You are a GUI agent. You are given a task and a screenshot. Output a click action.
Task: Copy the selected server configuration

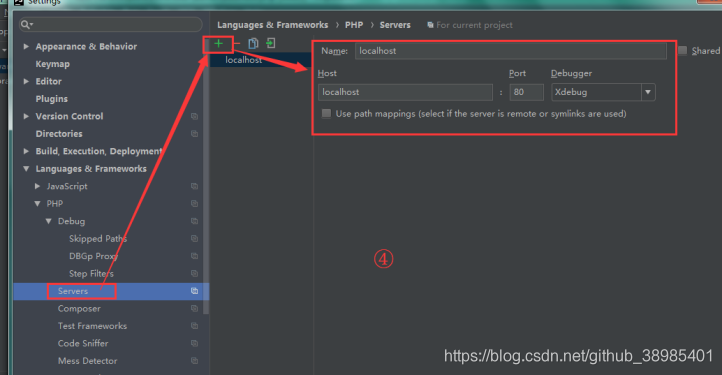tap(253, 43)
